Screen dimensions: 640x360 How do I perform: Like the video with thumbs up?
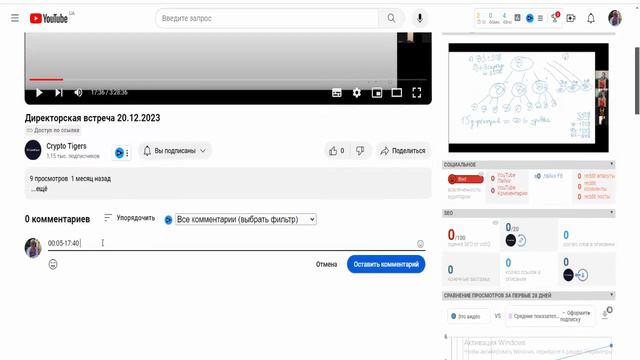coord(337,151)
